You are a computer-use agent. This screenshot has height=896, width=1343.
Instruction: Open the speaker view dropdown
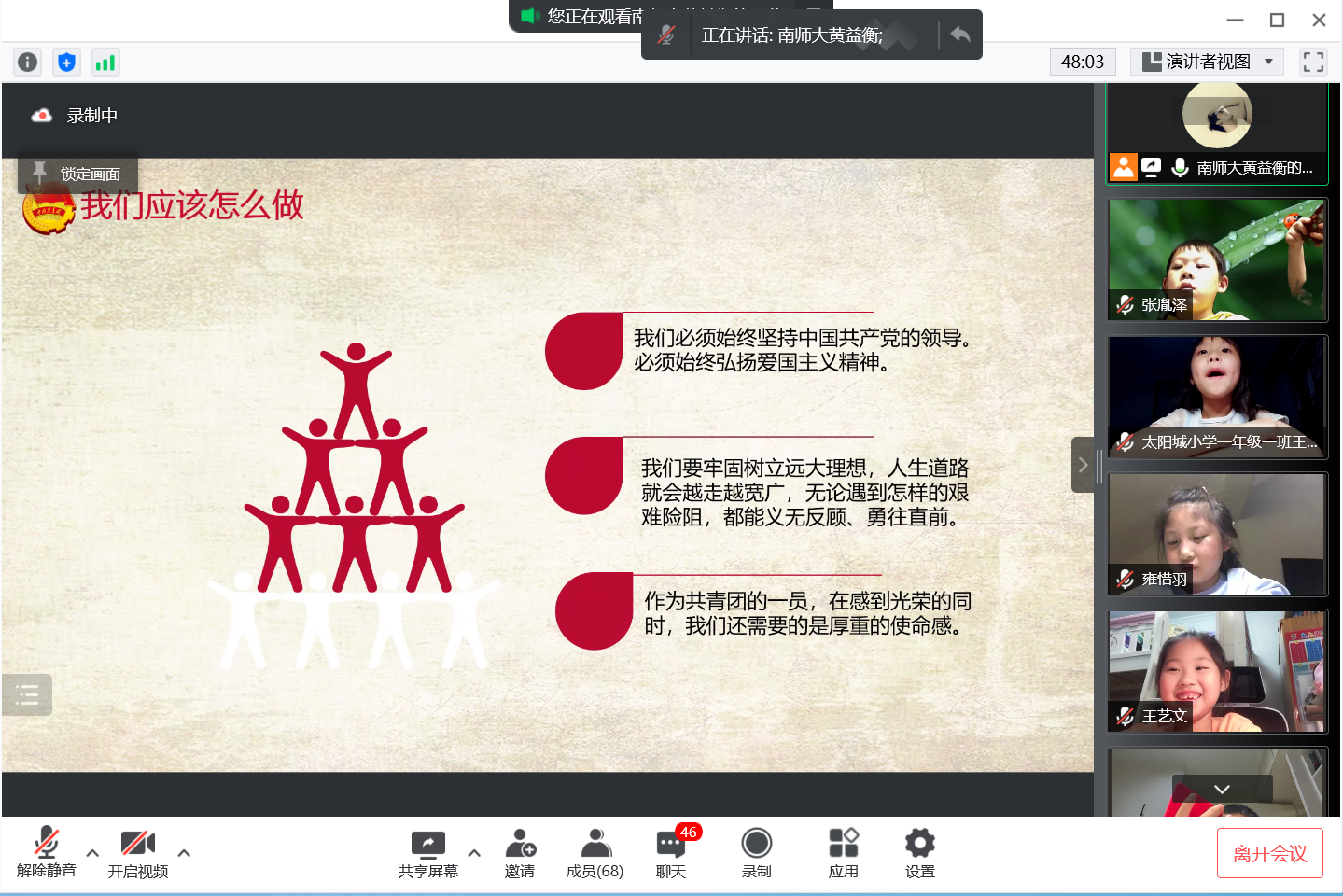point(1207,63)
